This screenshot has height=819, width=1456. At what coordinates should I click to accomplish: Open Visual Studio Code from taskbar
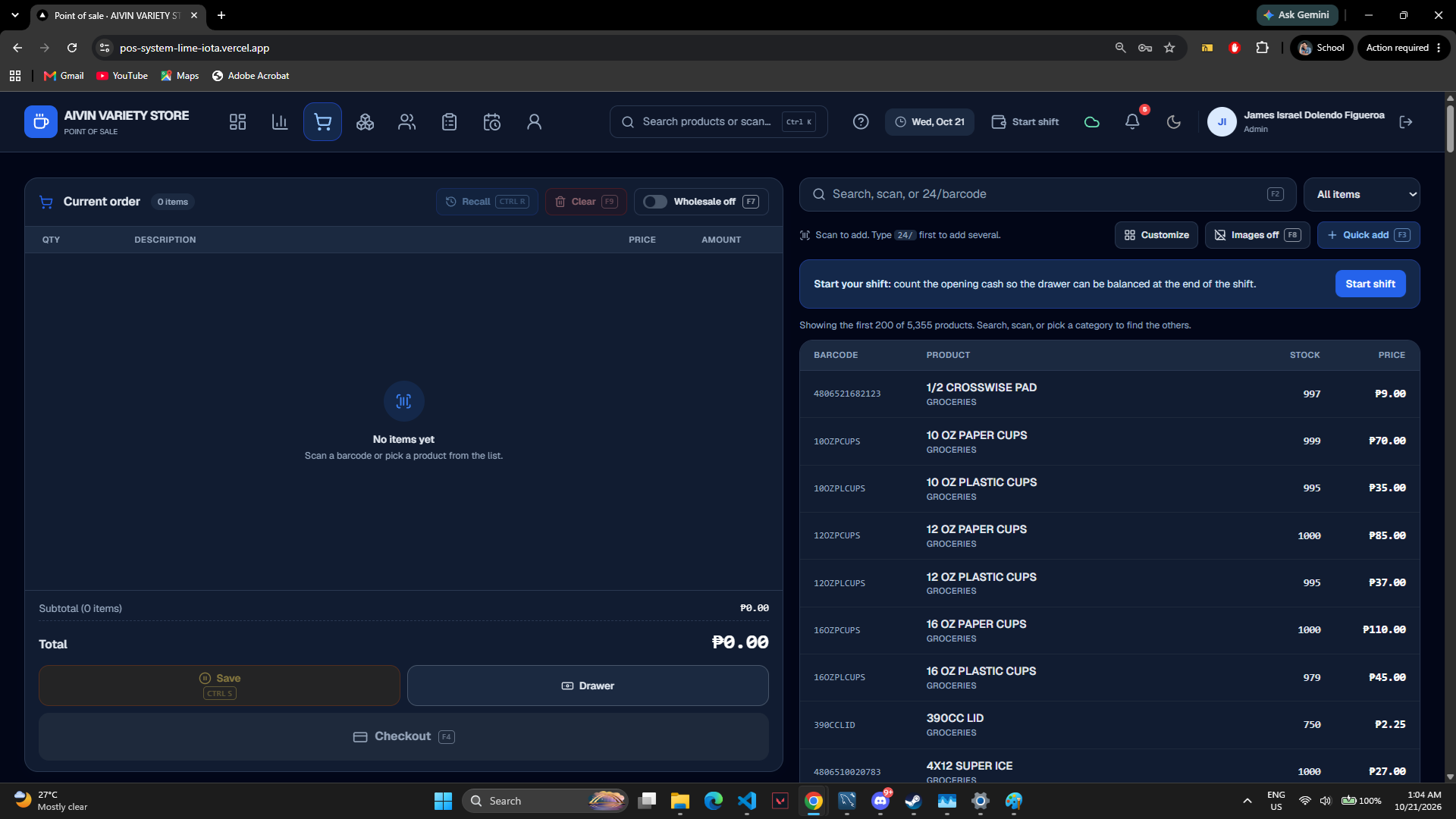[x=747, y=801]
